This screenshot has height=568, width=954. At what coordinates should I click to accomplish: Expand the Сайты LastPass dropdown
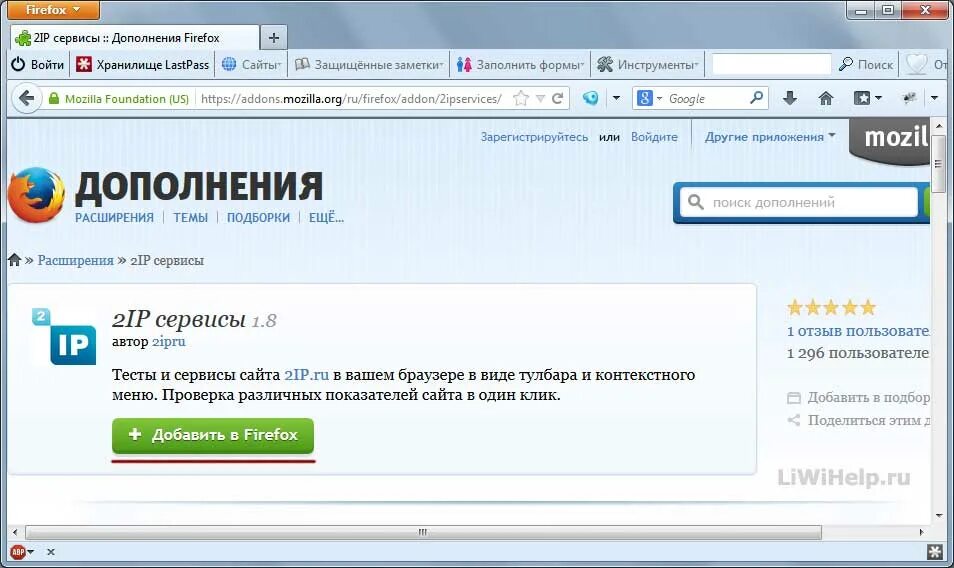coord(251,64)
